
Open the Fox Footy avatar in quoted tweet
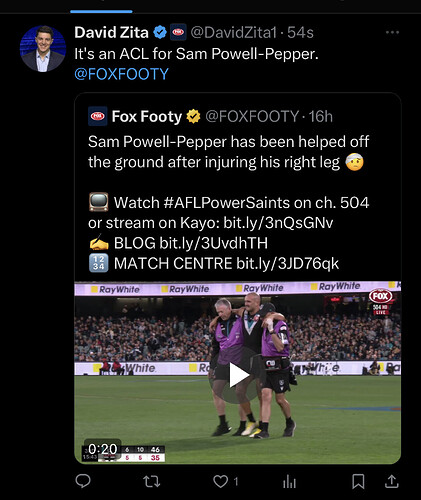pos(98,116)
